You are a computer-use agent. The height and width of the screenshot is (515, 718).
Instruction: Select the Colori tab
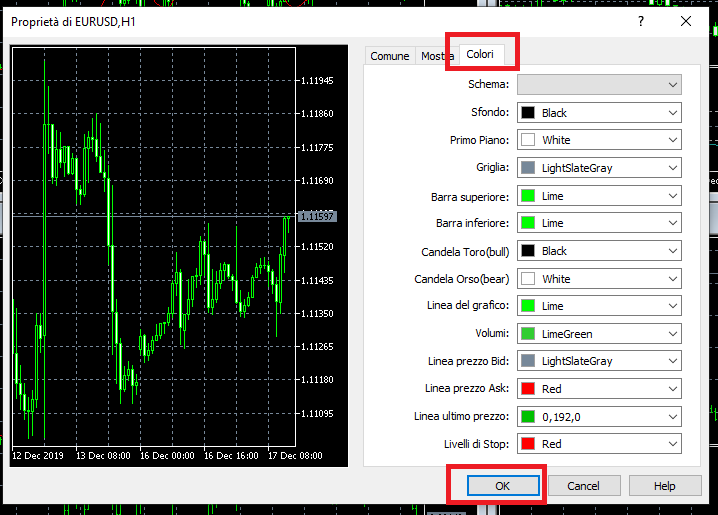(480, 54)
